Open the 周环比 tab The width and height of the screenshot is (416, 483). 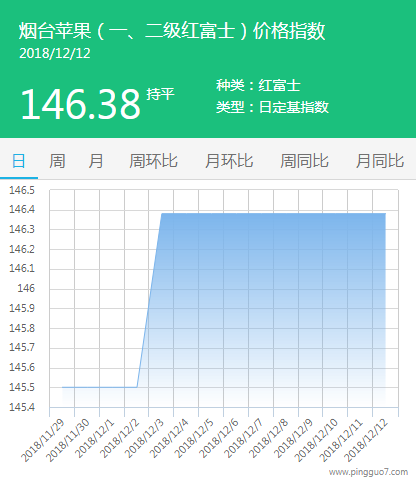(x=153, y=161)
